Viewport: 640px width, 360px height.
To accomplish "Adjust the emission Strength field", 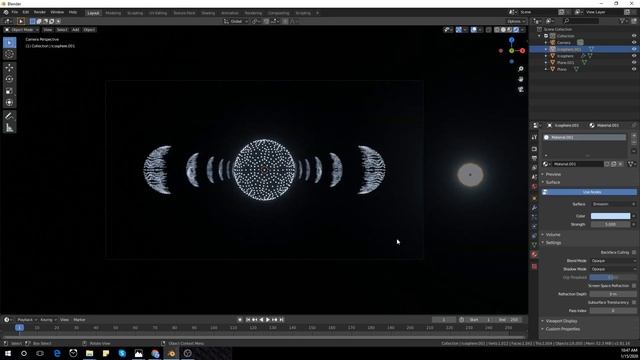I will coord(610,224).
